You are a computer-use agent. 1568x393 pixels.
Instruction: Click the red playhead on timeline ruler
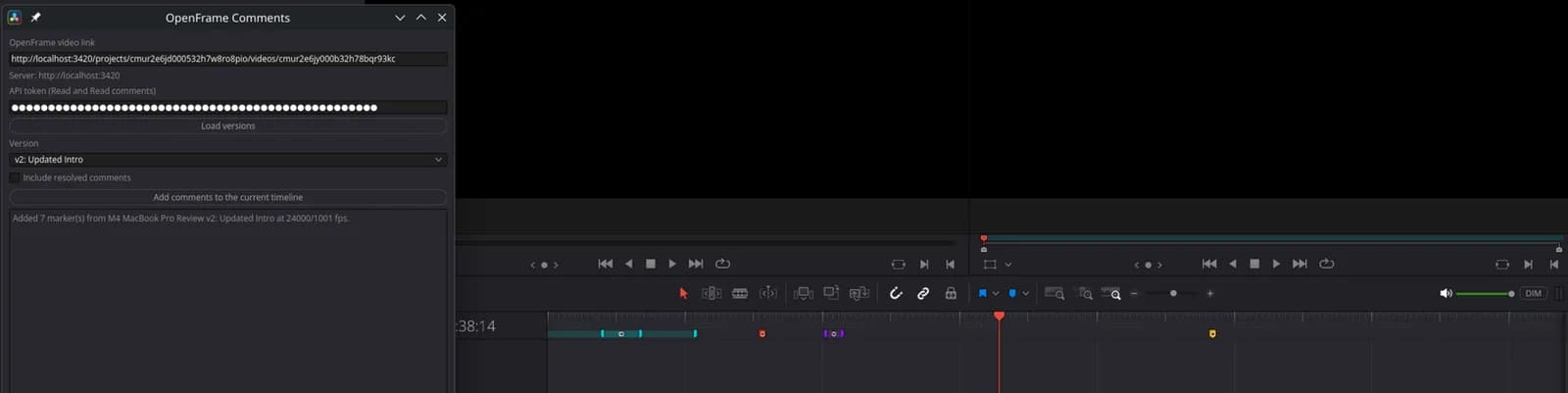tap(999, 316)
